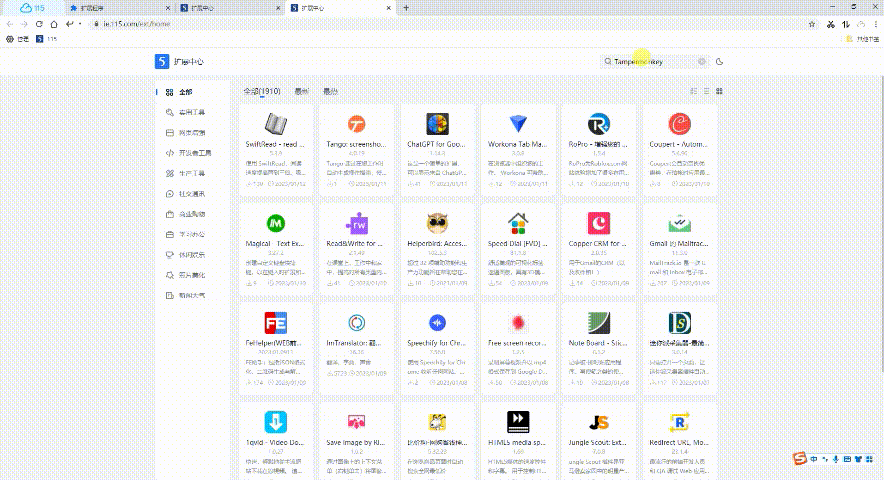Select the 全部 (1910) tab
Image resolution: width=884 pixels, height=480 pixels.
[262, 91]
